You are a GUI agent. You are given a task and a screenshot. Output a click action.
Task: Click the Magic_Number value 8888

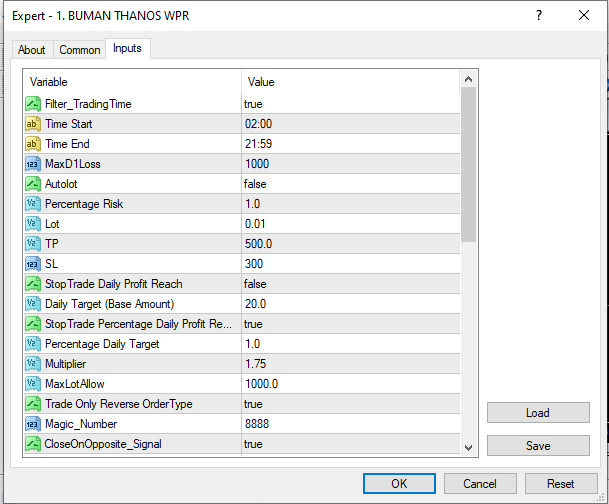point(257,424)
